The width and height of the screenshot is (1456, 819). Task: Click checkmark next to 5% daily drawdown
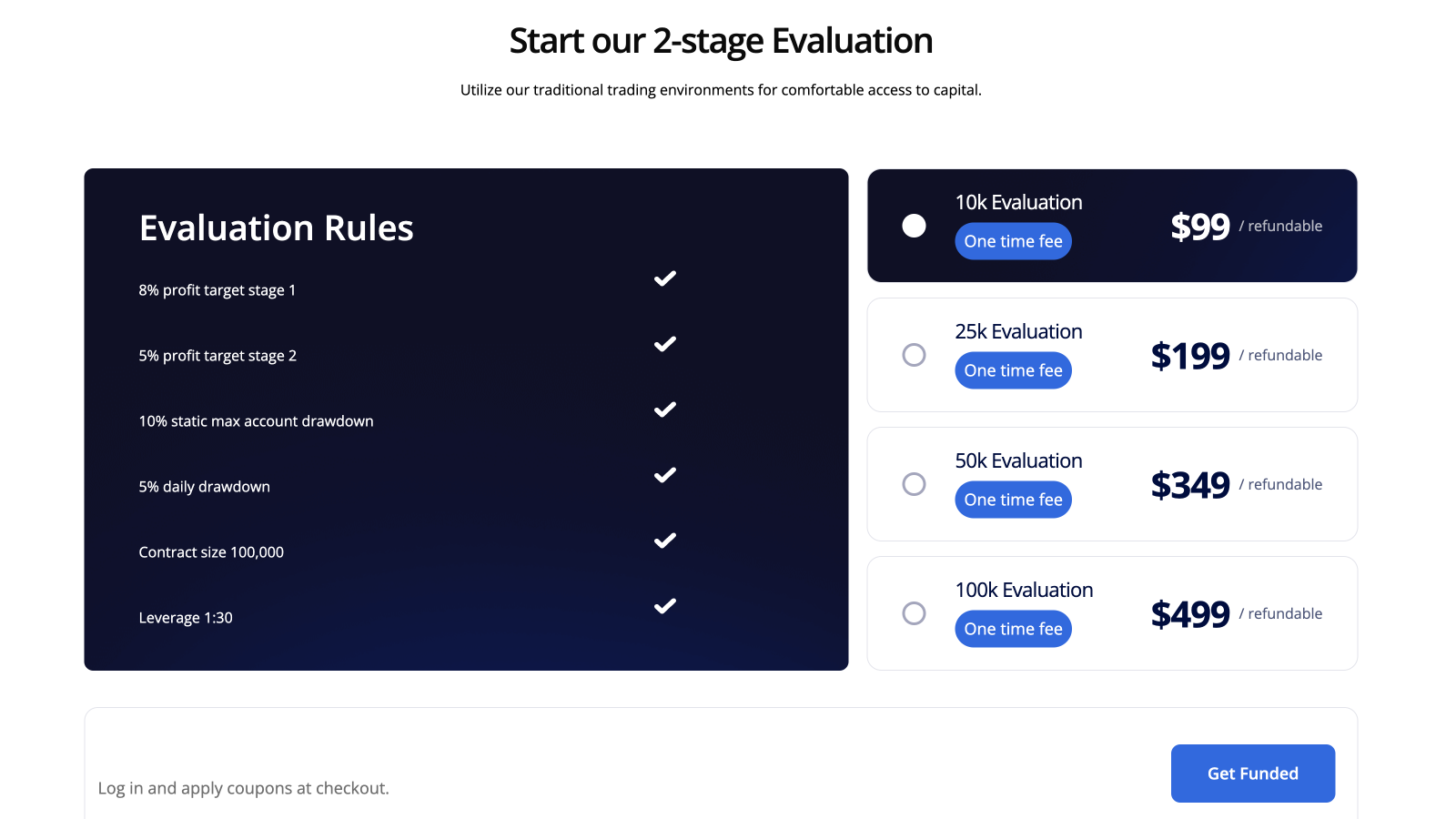[665, 475]
